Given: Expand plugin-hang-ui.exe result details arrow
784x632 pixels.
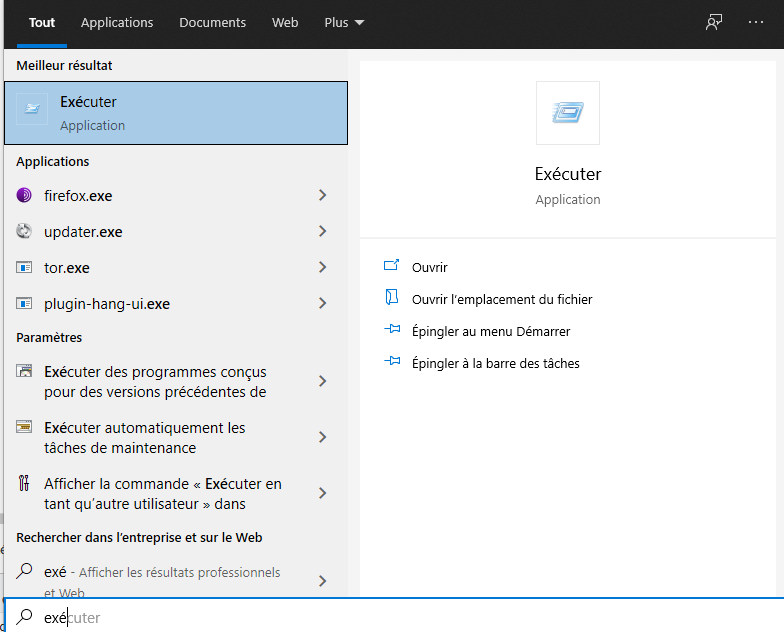Looking at the screenshot, I should (x=322, y=303).
